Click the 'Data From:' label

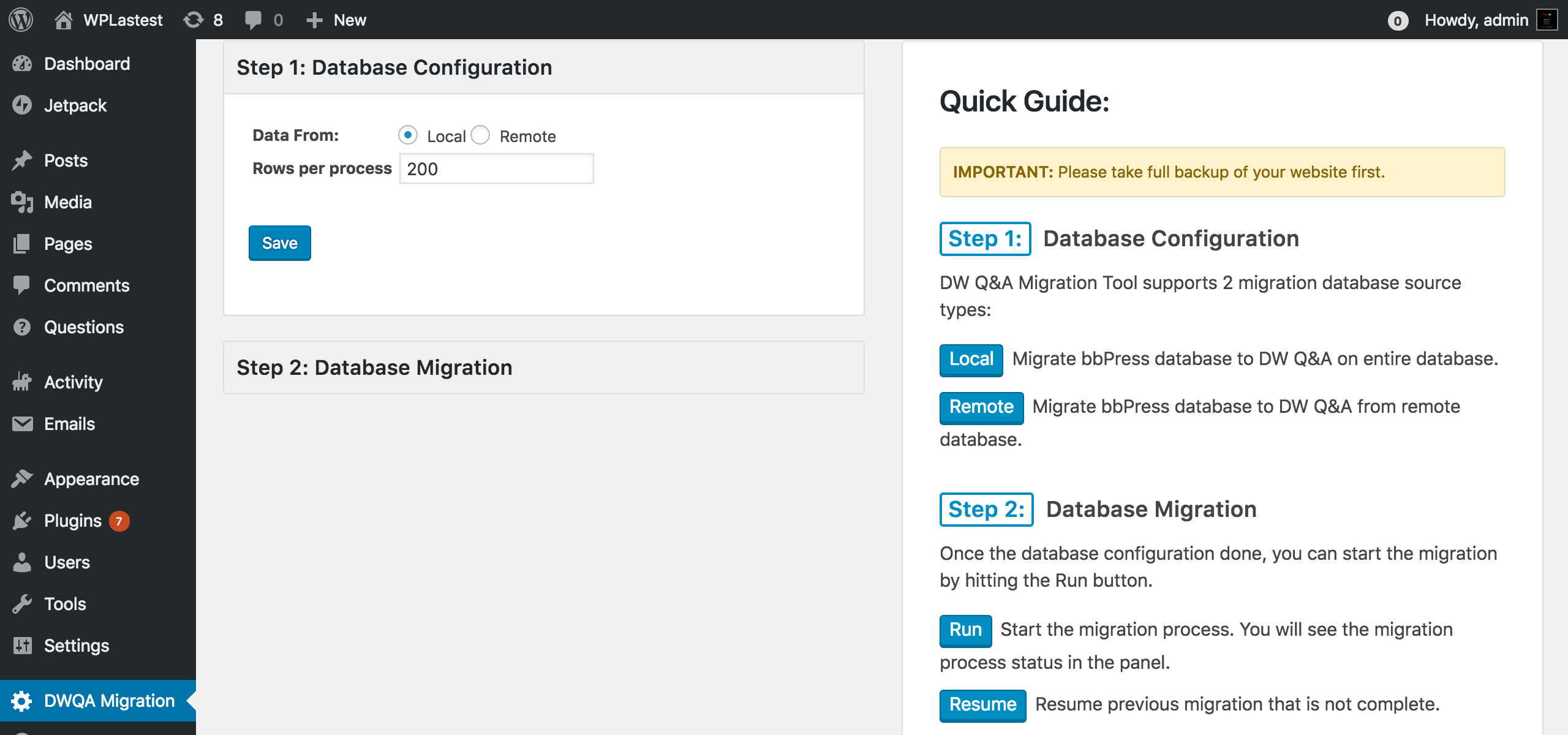click(x=295, y=135)
